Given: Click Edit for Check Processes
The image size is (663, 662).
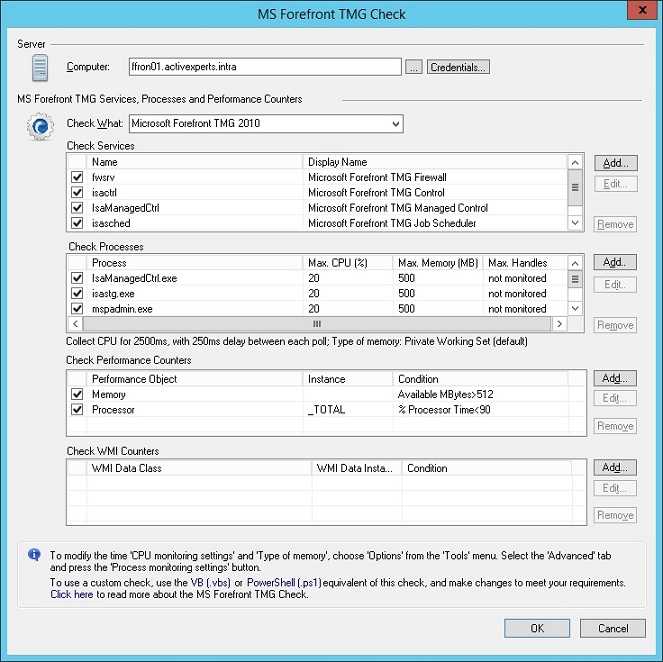Looking at the screenshot, I should [615, 284].
